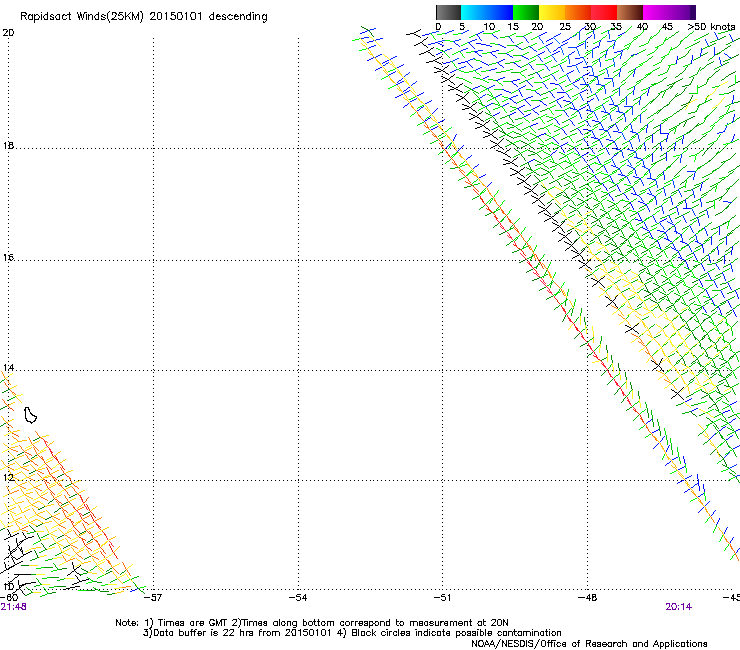This screenshot has height=650, width=740.
Task: Click the red 30-35 knots color swatch
Action: pos(604,12)
